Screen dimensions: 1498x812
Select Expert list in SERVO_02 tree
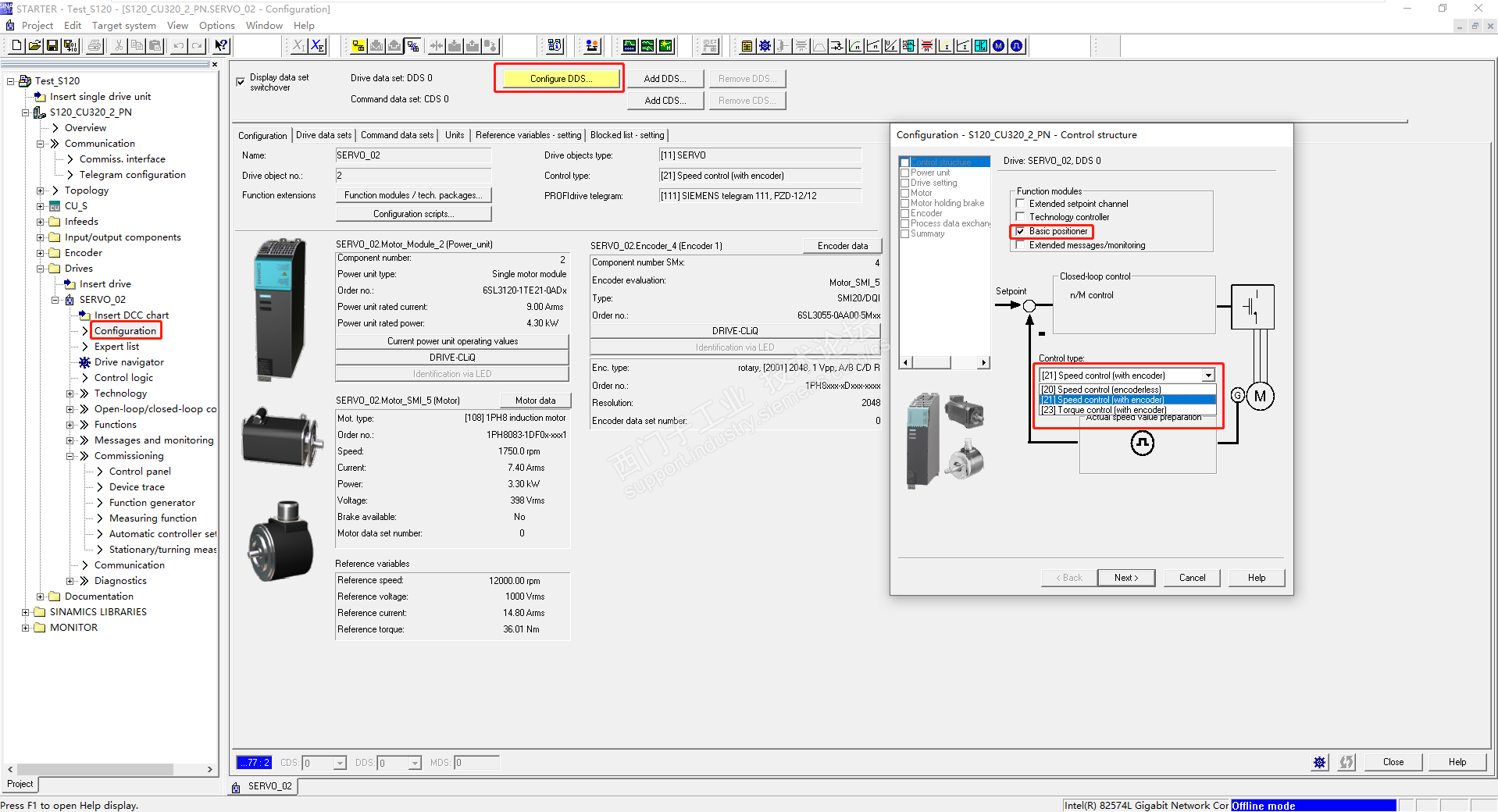(116, 347)
